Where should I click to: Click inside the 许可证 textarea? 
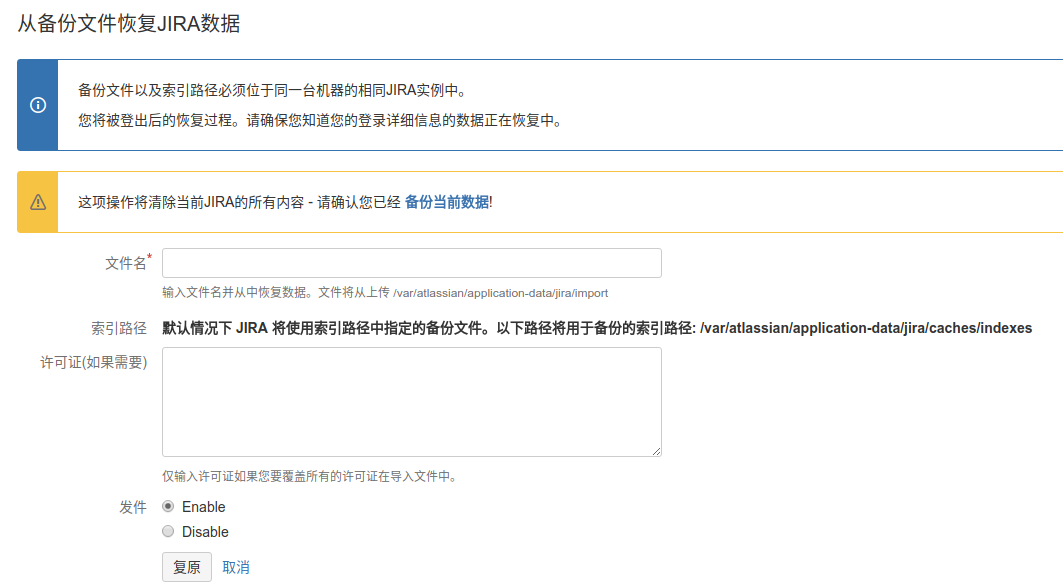pos(412,402)
